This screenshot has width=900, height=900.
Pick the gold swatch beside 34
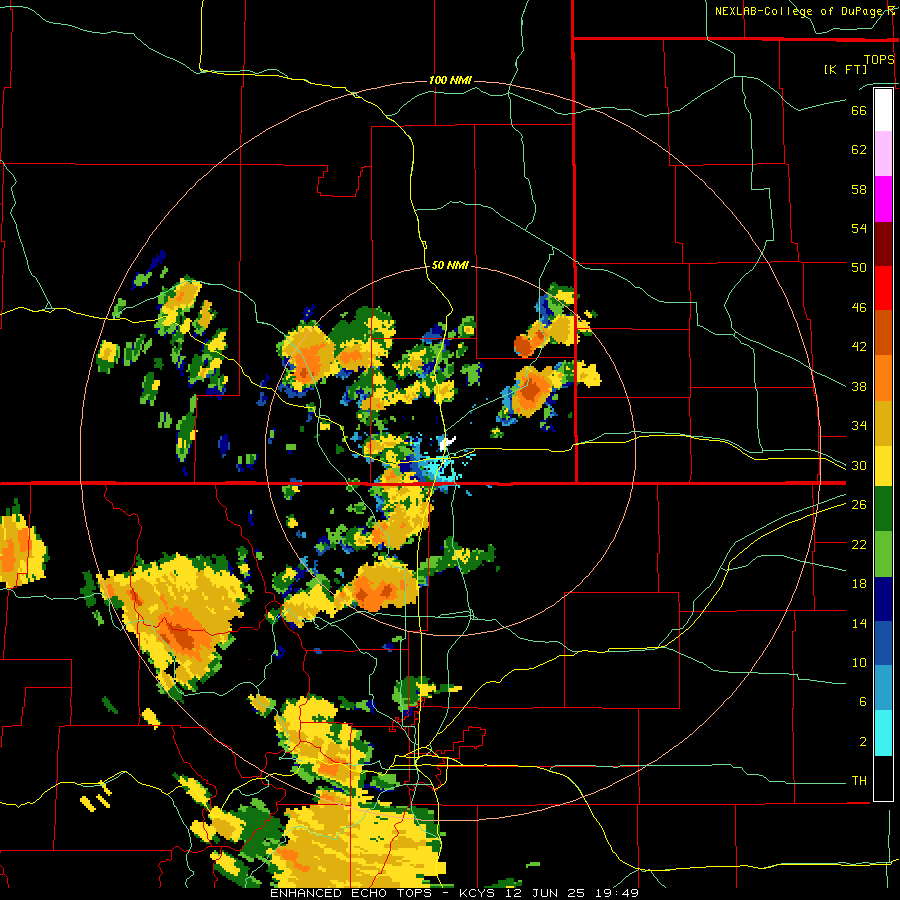coord(883,423)
